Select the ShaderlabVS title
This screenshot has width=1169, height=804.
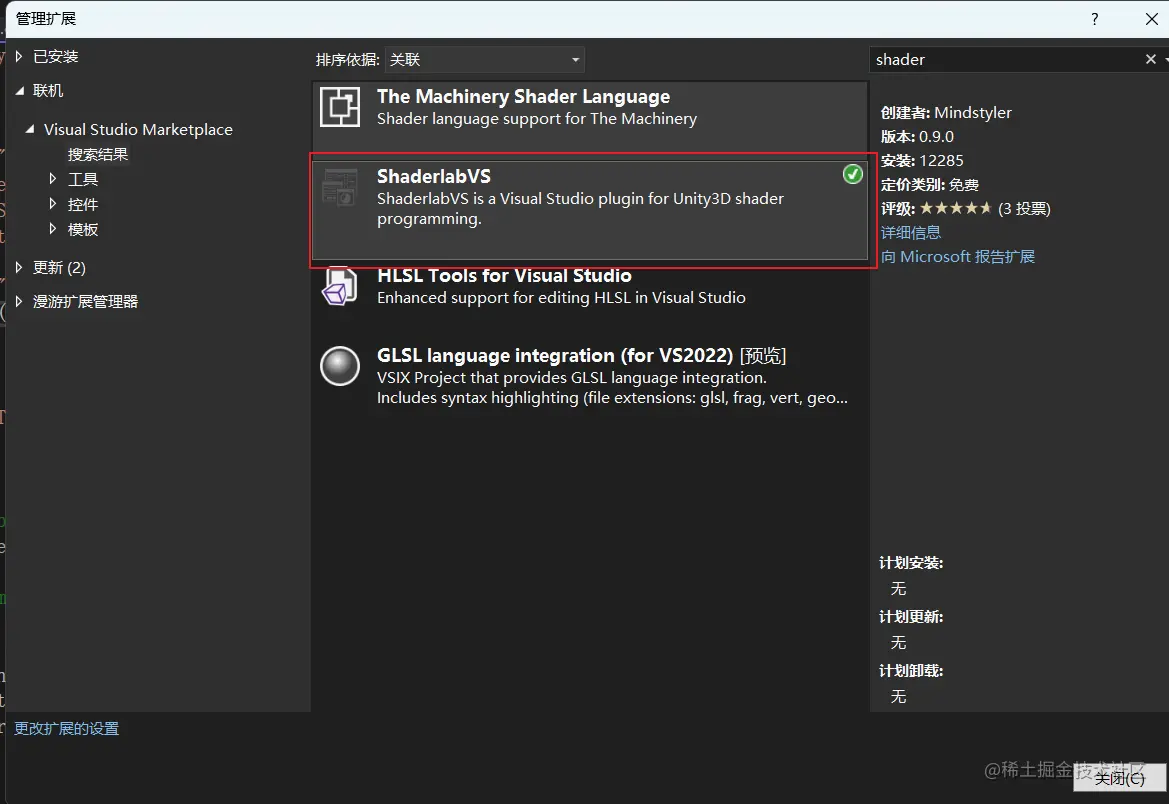434,177
